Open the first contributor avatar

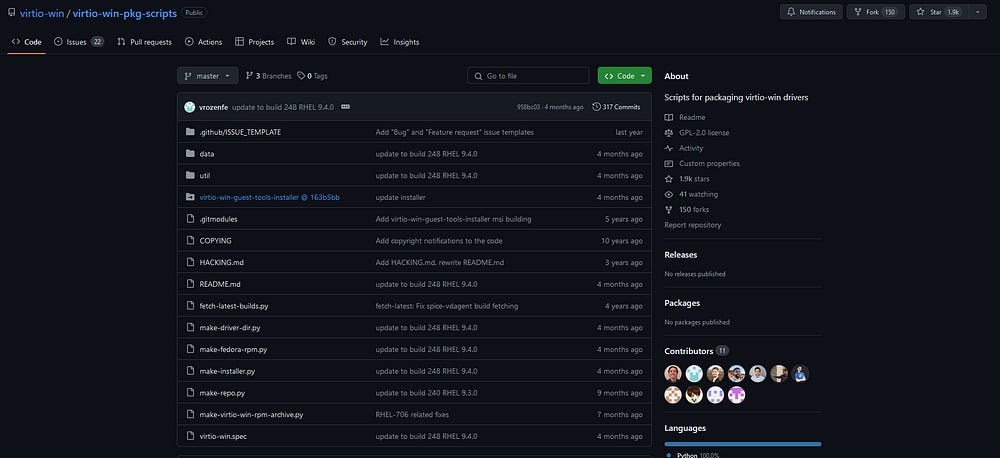[x=673, y=373]
